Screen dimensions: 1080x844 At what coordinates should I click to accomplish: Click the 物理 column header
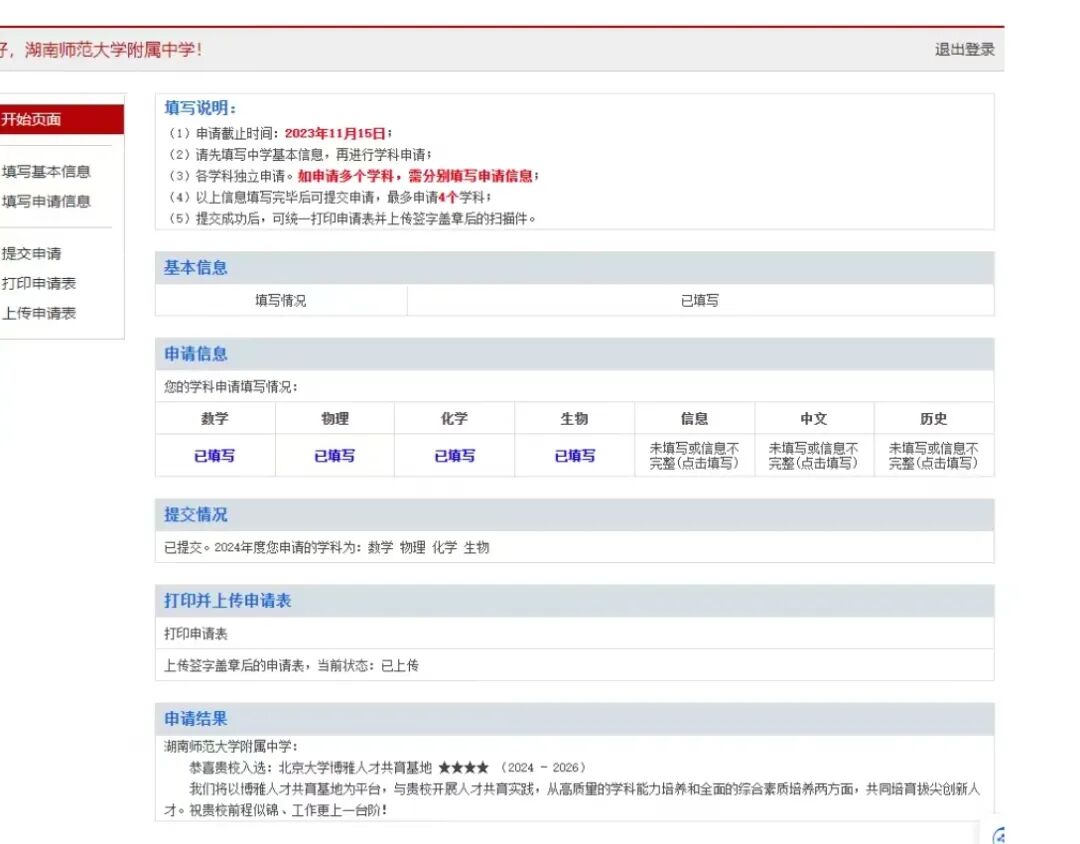click(x=335, y=418)
